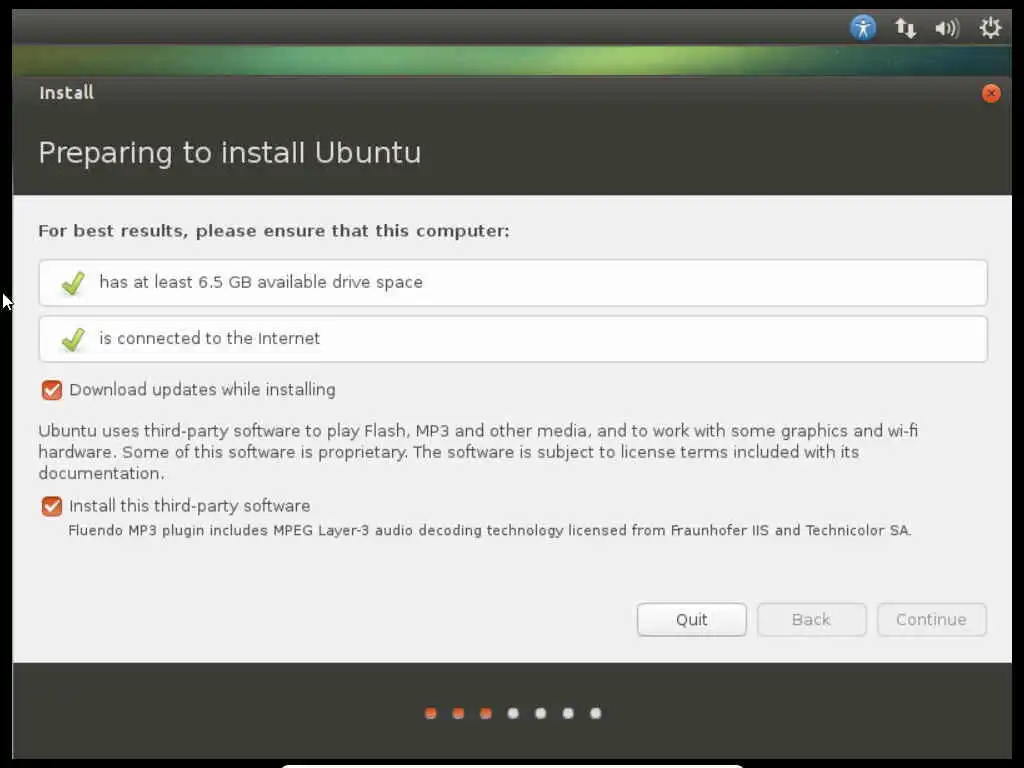Viewport: 1024px width, 768px height.
Task: Open the network connections indicator
Action: [x=905, y=28]
